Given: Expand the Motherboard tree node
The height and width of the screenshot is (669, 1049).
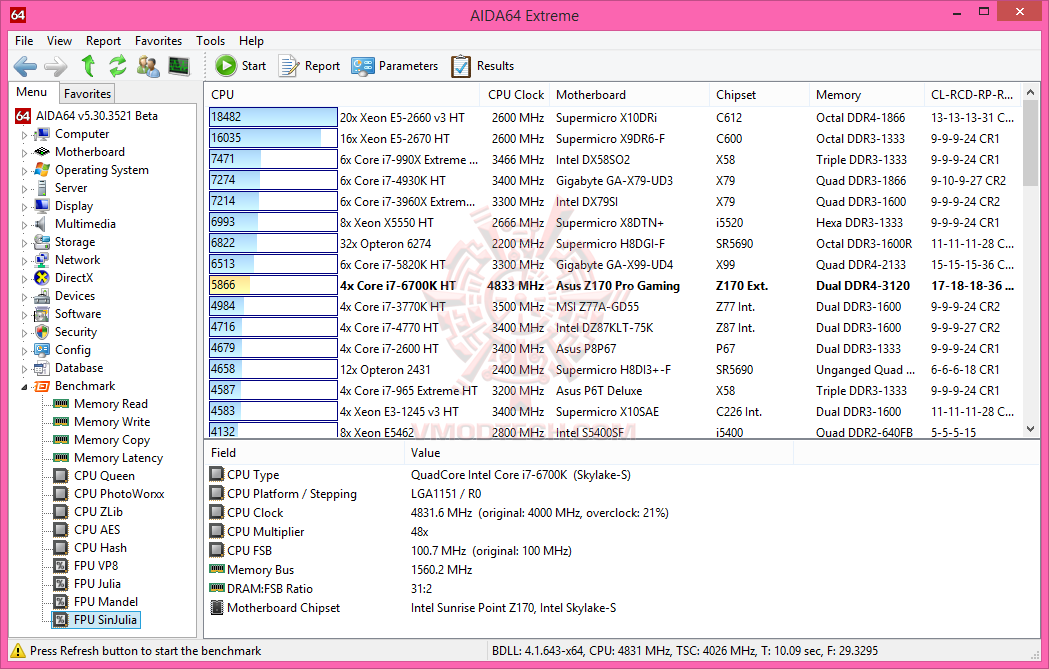Looking at the screenshot, I should click(25, 153).
